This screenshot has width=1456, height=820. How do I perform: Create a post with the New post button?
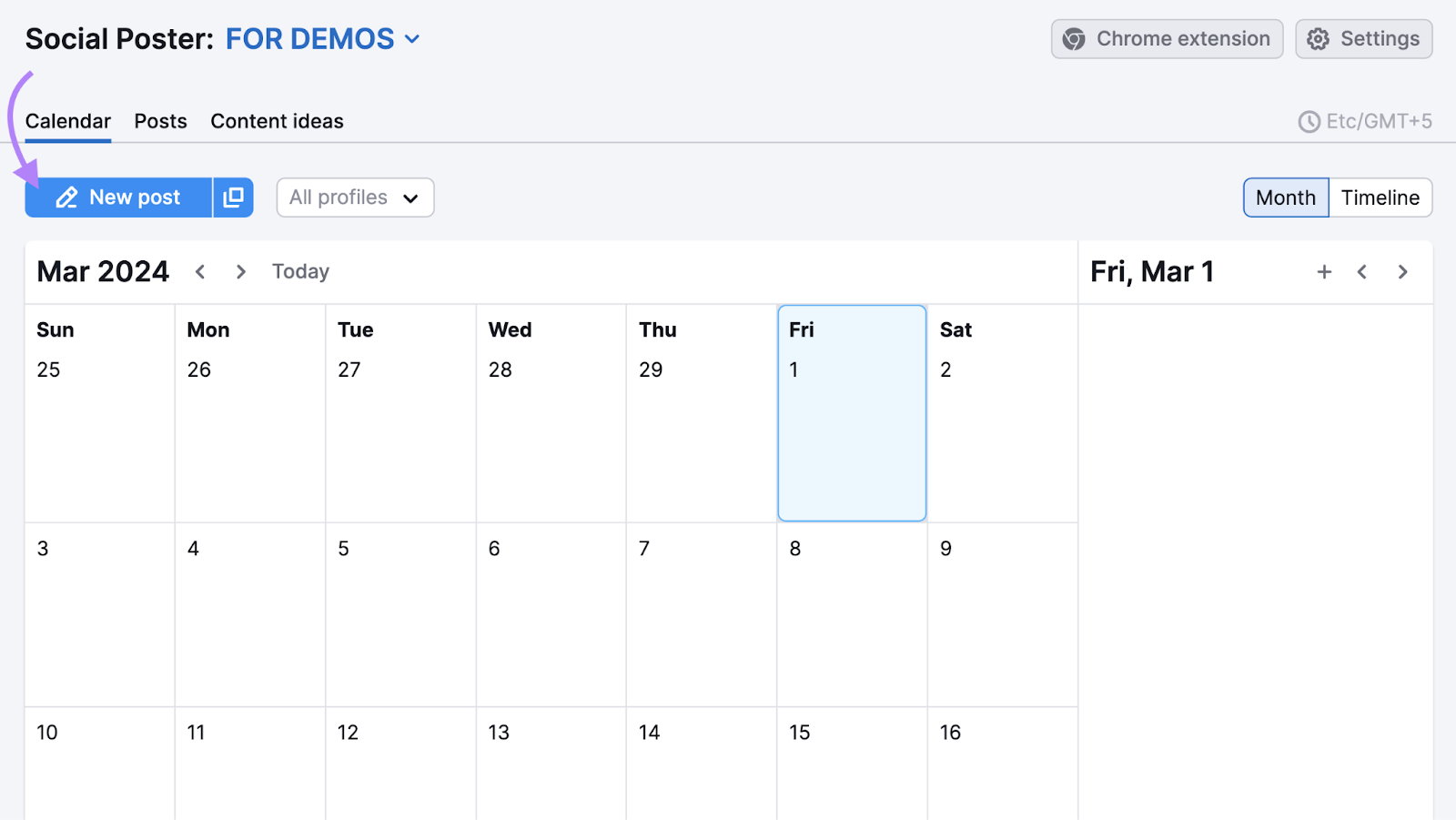pos(135,197)
